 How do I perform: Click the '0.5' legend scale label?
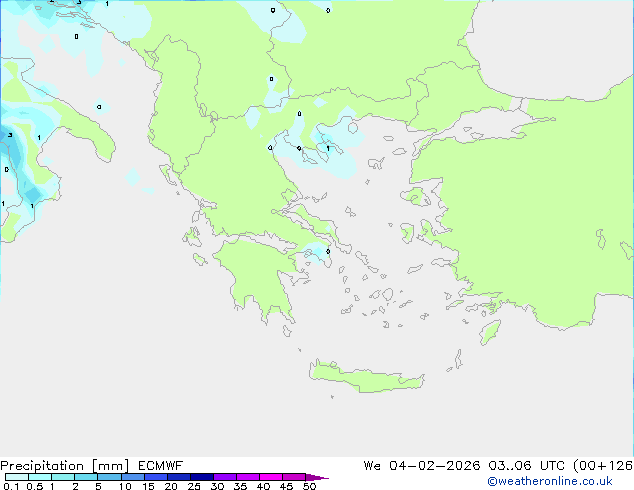[x=35, y=486]
